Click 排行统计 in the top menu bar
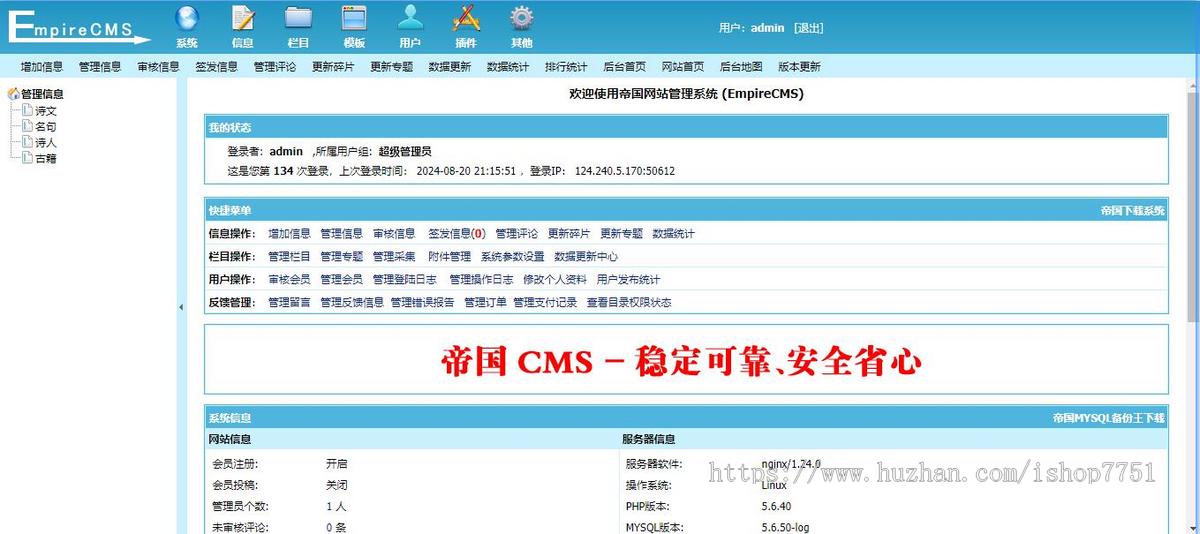 point(566,67)
